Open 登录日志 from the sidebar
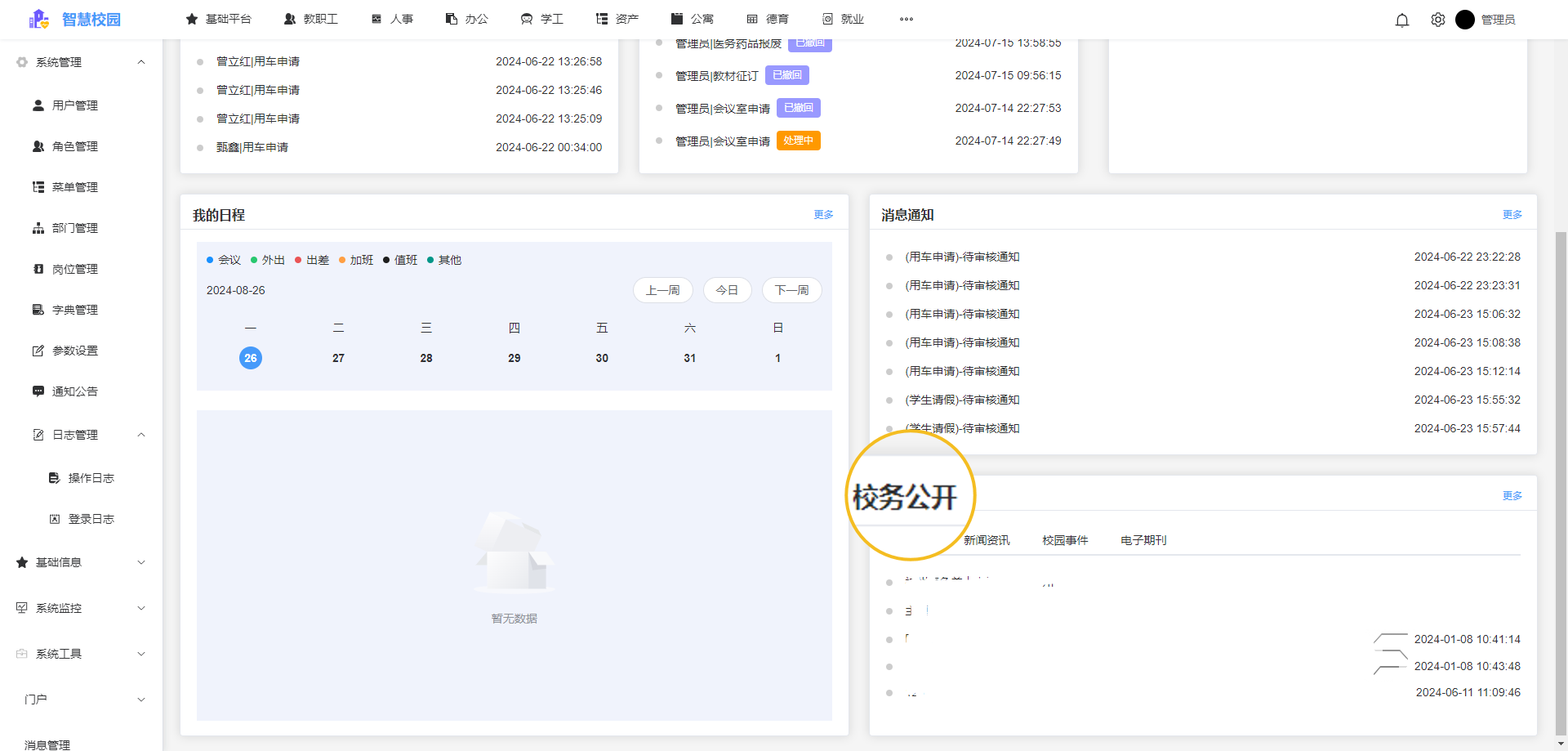This screenshot has height=751, width=1568. click(92, 518)
